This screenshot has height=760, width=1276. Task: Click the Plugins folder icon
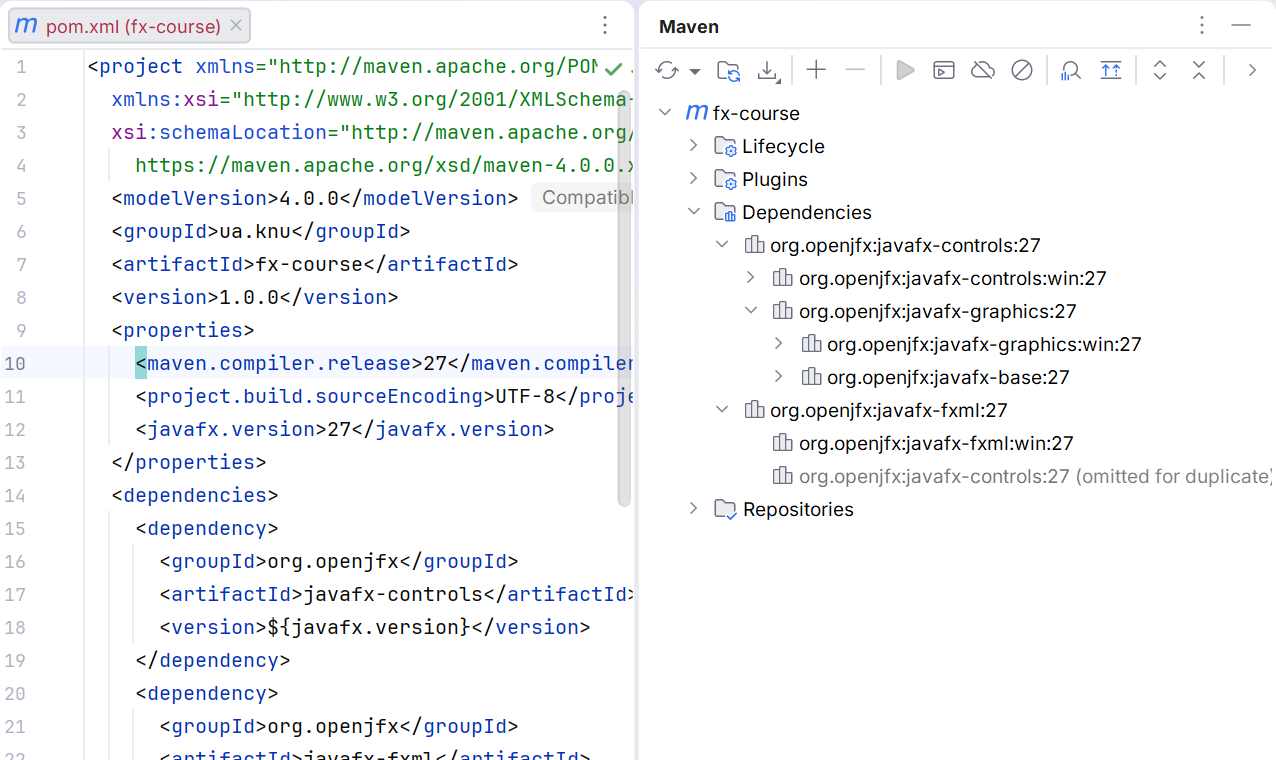click(725, 180)
